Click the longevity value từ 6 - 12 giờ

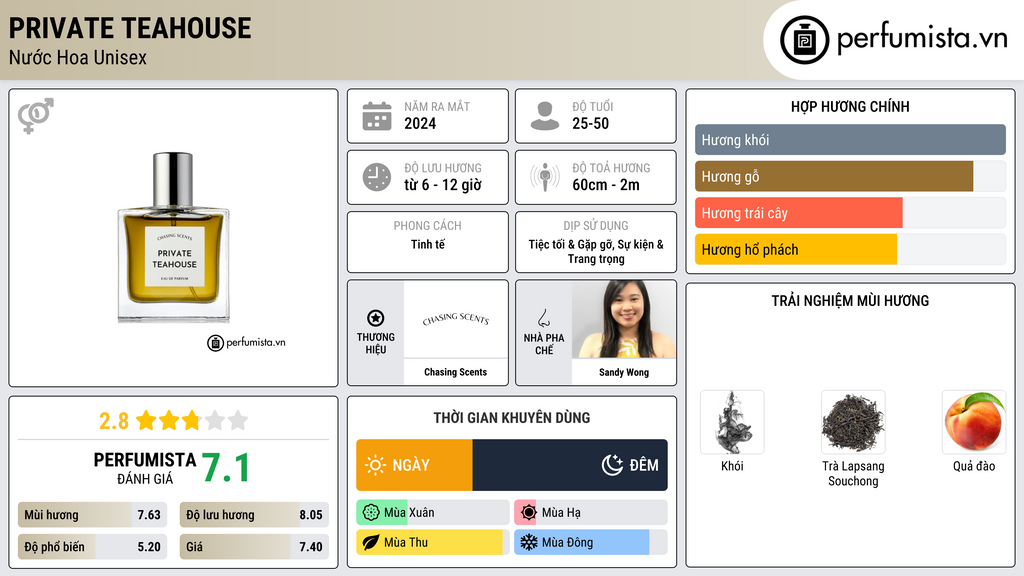click(x=443, y=185)
